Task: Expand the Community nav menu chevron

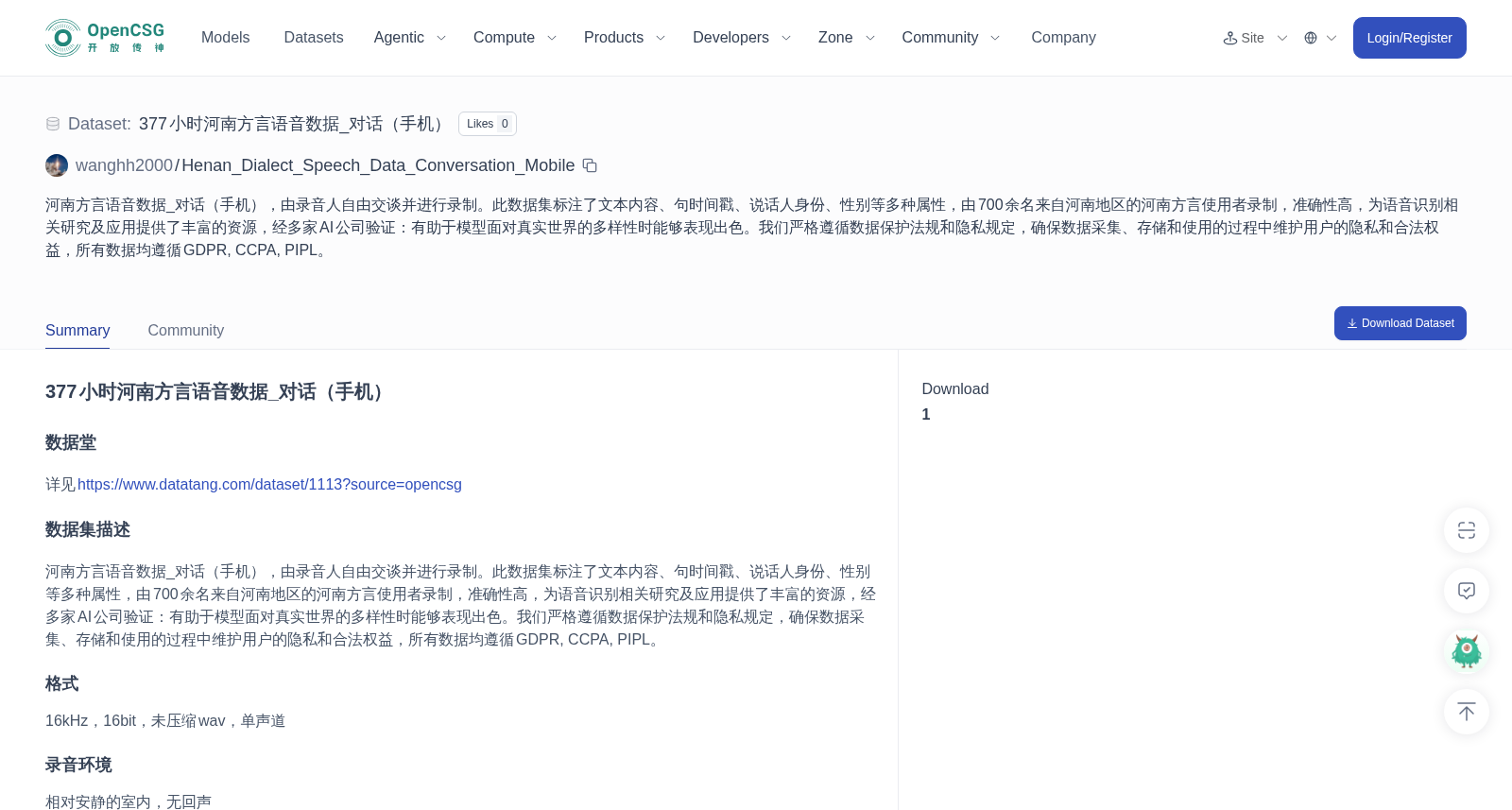Action: 995,38
